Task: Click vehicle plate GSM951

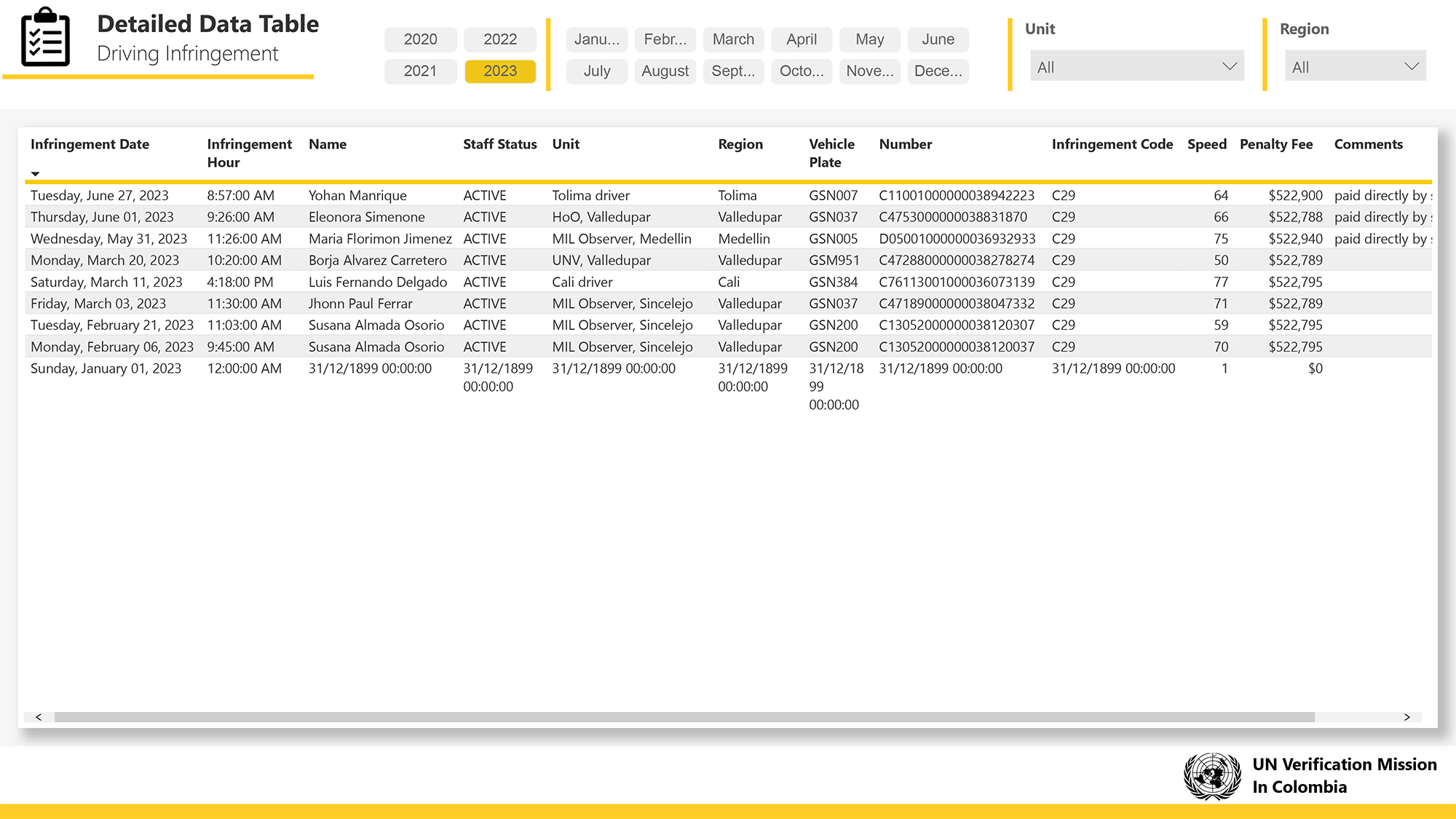Action: (834, 260)
